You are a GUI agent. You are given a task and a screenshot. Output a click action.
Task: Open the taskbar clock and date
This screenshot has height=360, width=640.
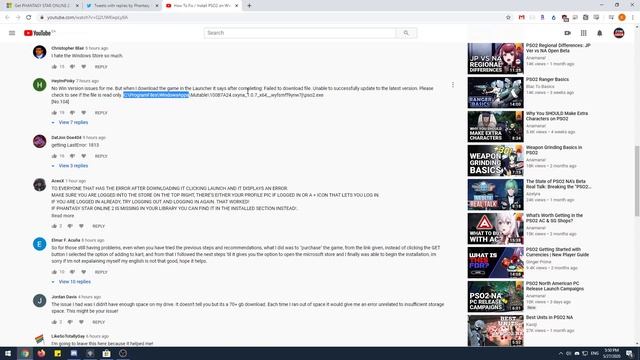point(611,353)
